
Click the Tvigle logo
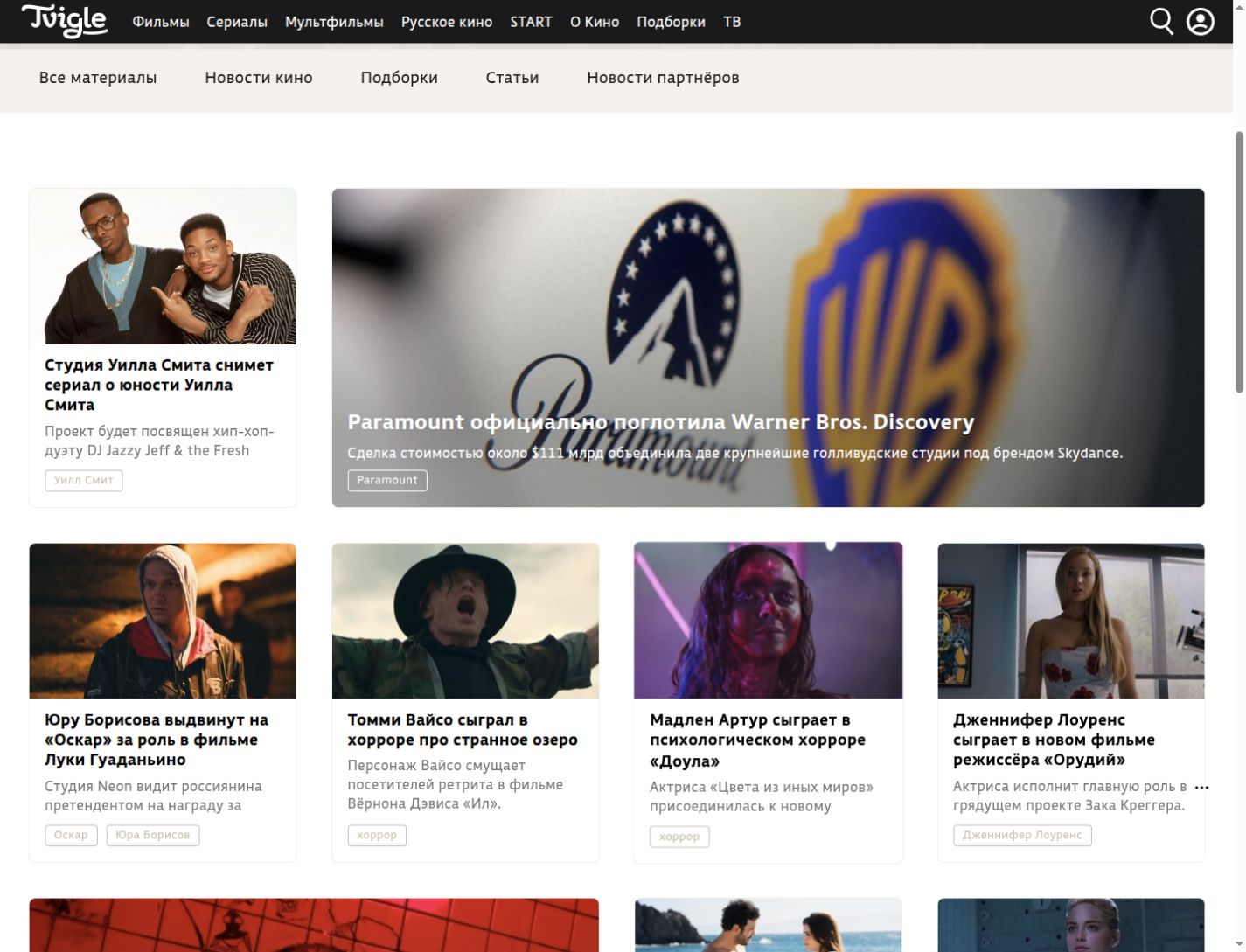(x=65, y=21)
